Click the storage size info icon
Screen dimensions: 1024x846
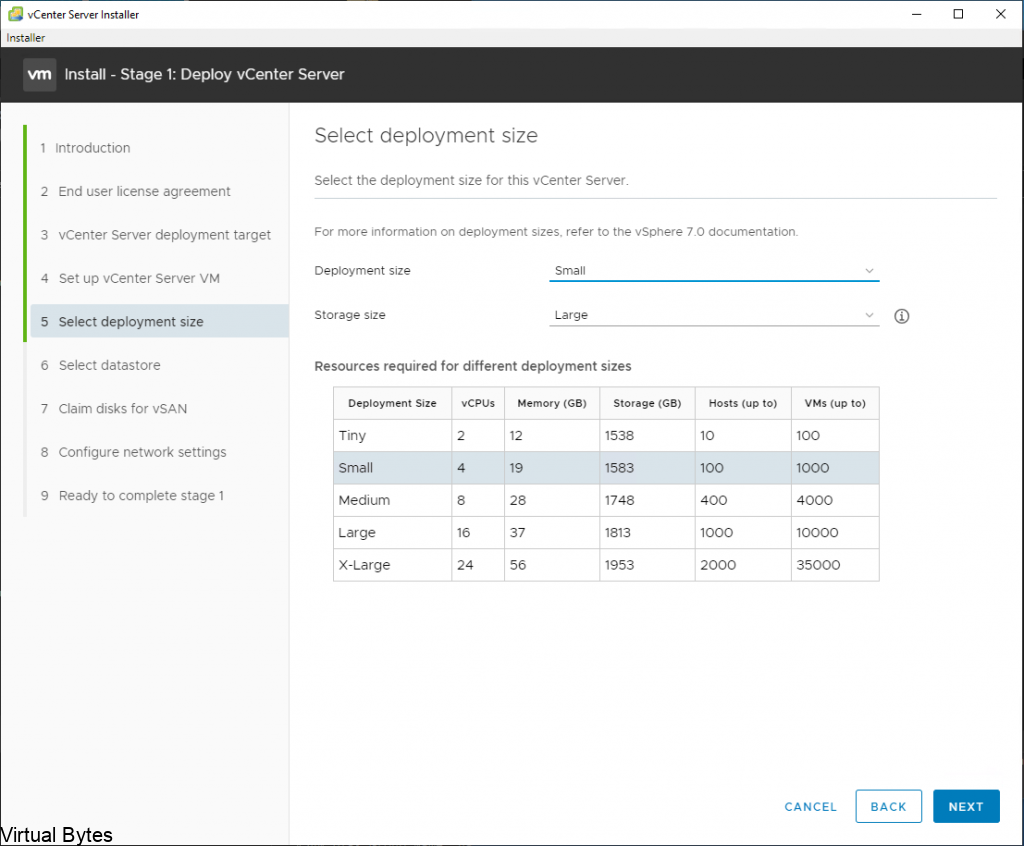[x=901, y=316]
